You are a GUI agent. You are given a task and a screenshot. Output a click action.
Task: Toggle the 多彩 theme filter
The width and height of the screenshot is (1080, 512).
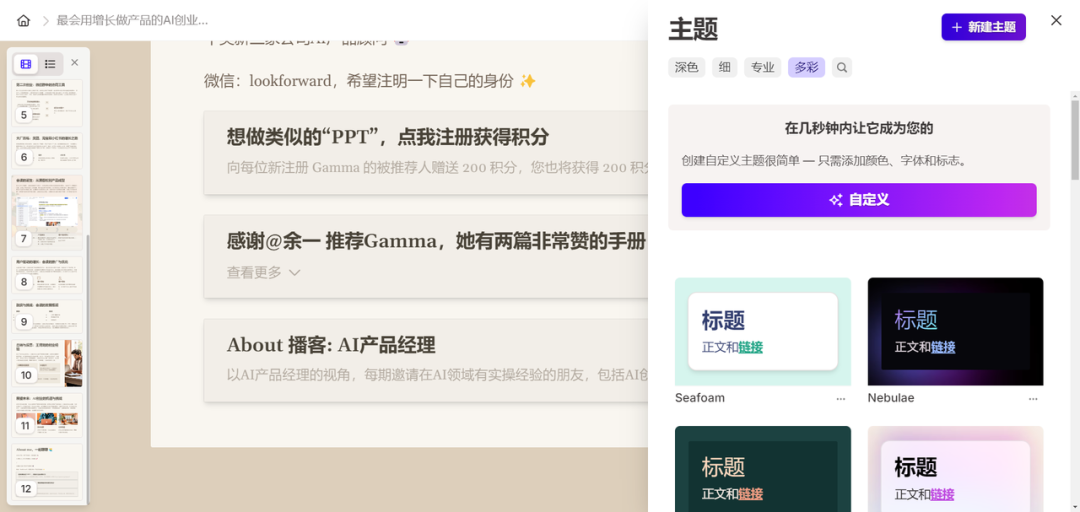click(x=806, y=68)
